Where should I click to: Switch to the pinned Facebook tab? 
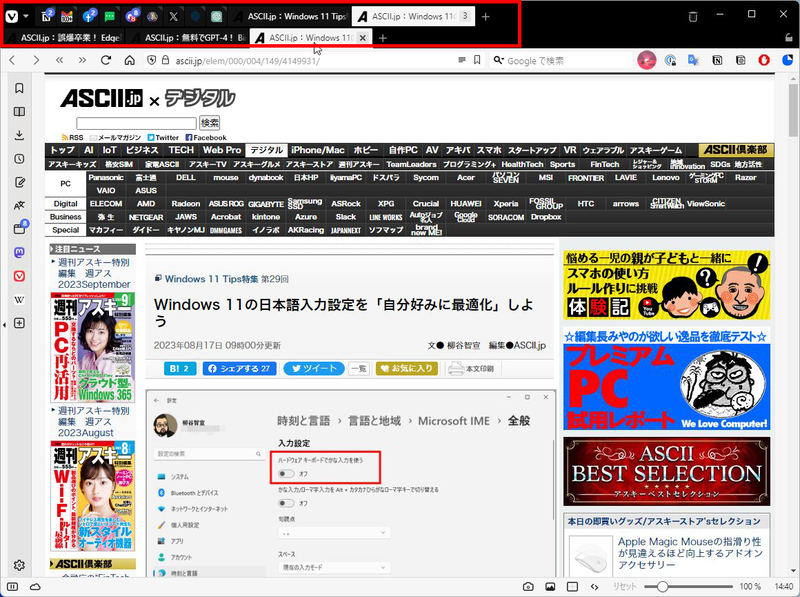coord(89,16)
